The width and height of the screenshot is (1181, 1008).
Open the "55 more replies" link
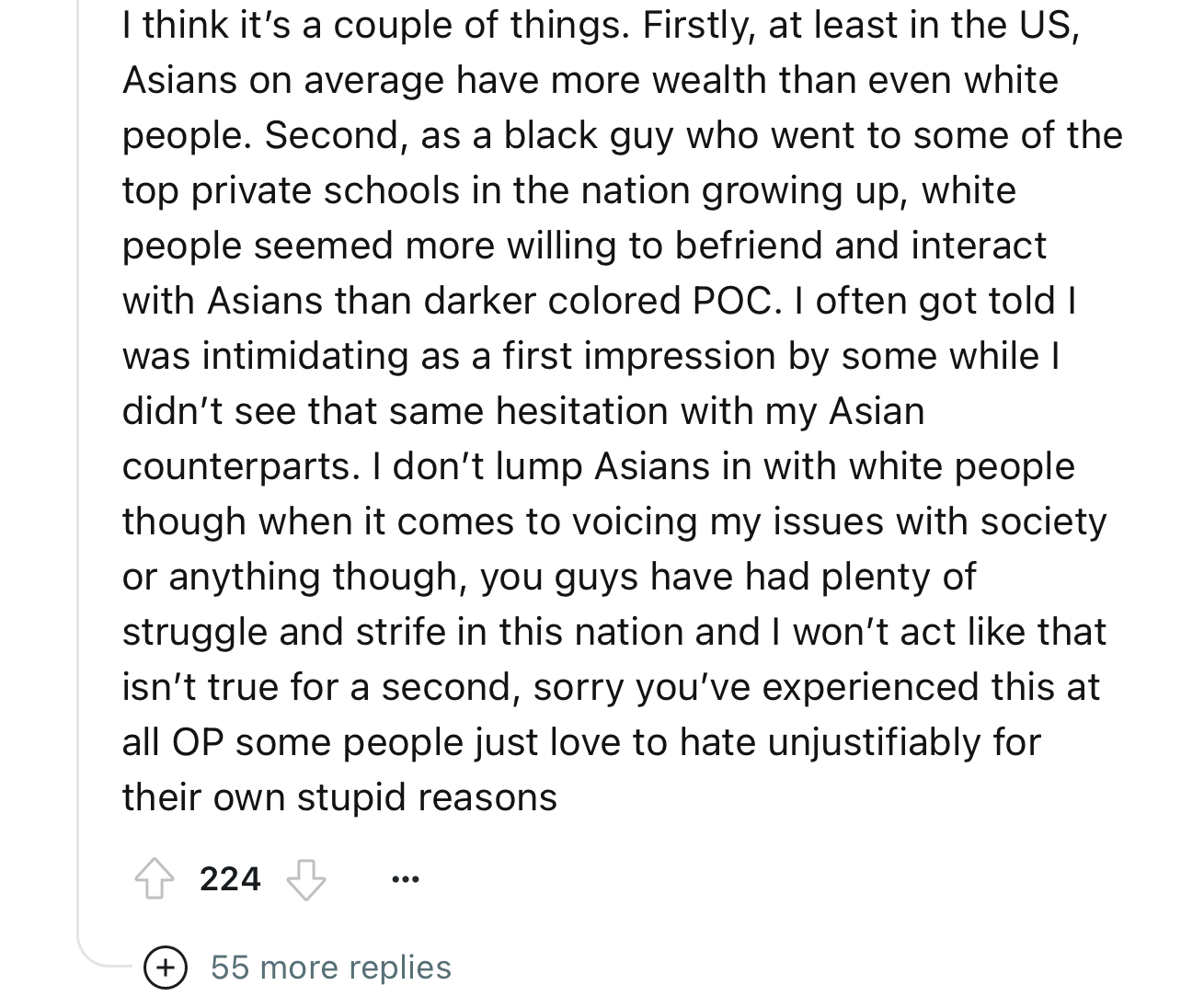pos(330,968)
